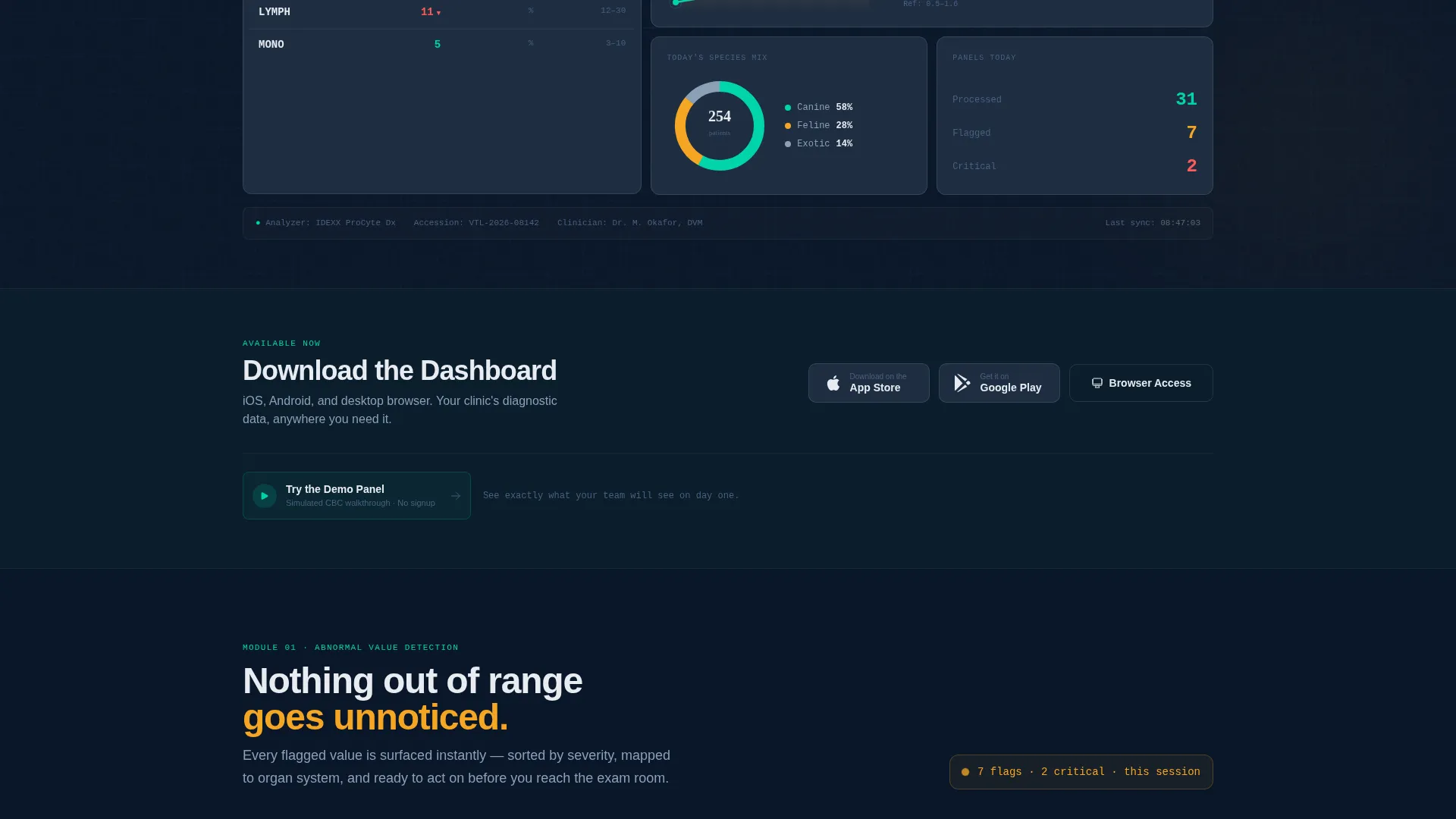This screenshot has width=1456, height=819.
Task: Click See exactly what your team will see text
Action: [x=611, y=496]
